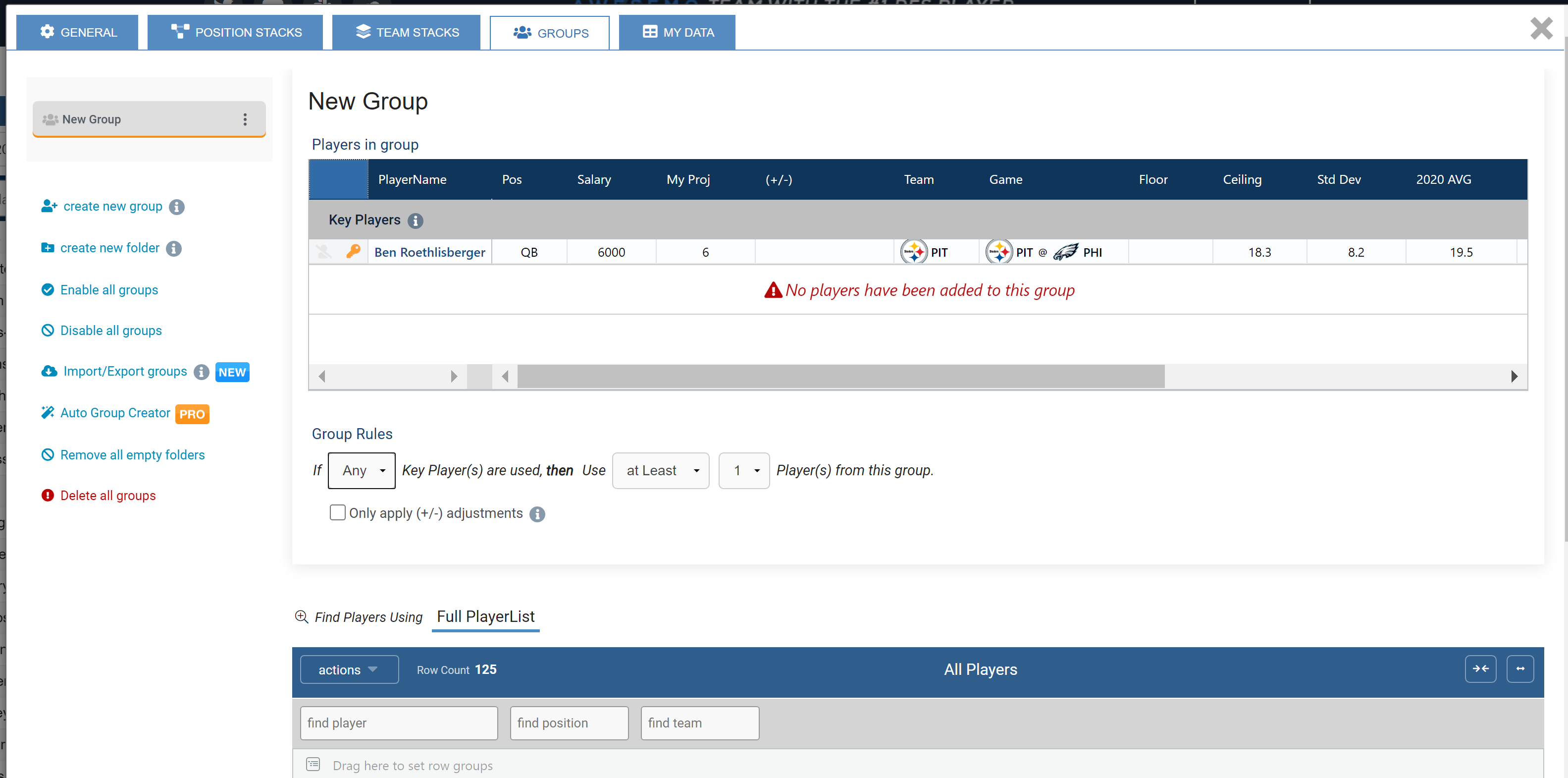The image size is (1568, 778).
Task: Open the Team Stacks tab
Action: point(406,32)
